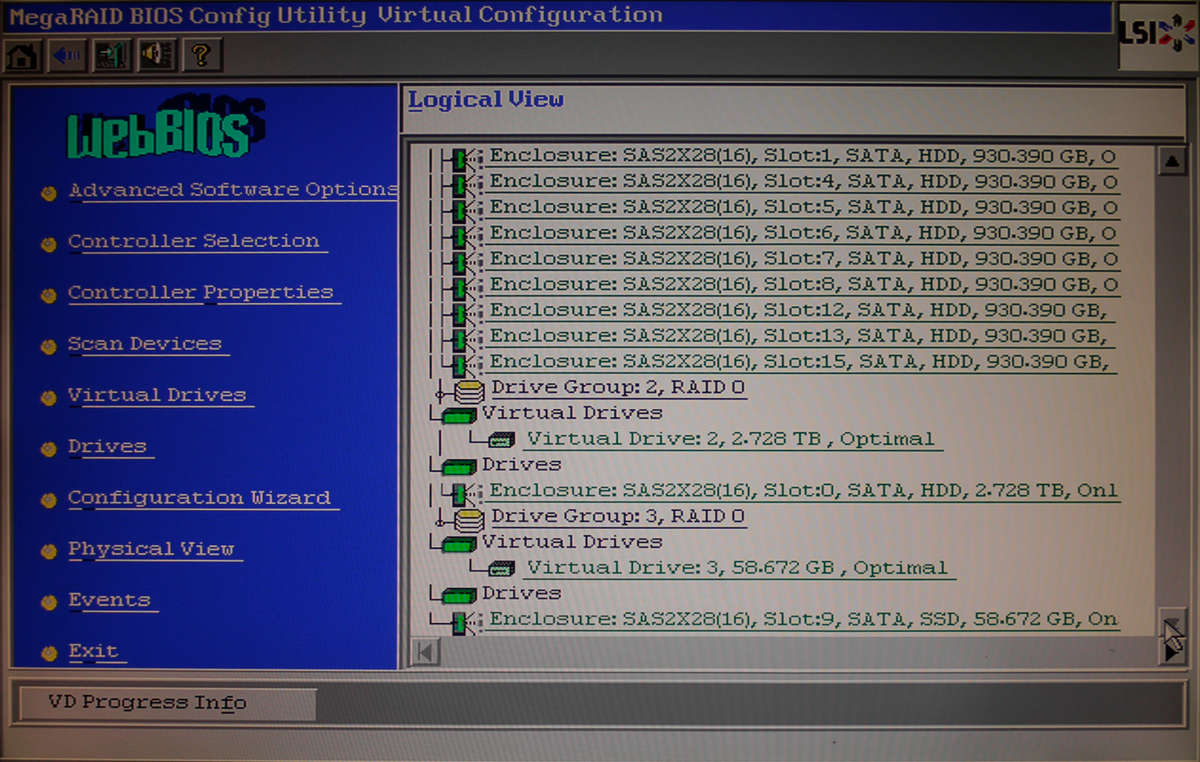This screenshot has height=762, width=1200.
Task: Switch to Physical View
Action: click(x=153, y=549)
